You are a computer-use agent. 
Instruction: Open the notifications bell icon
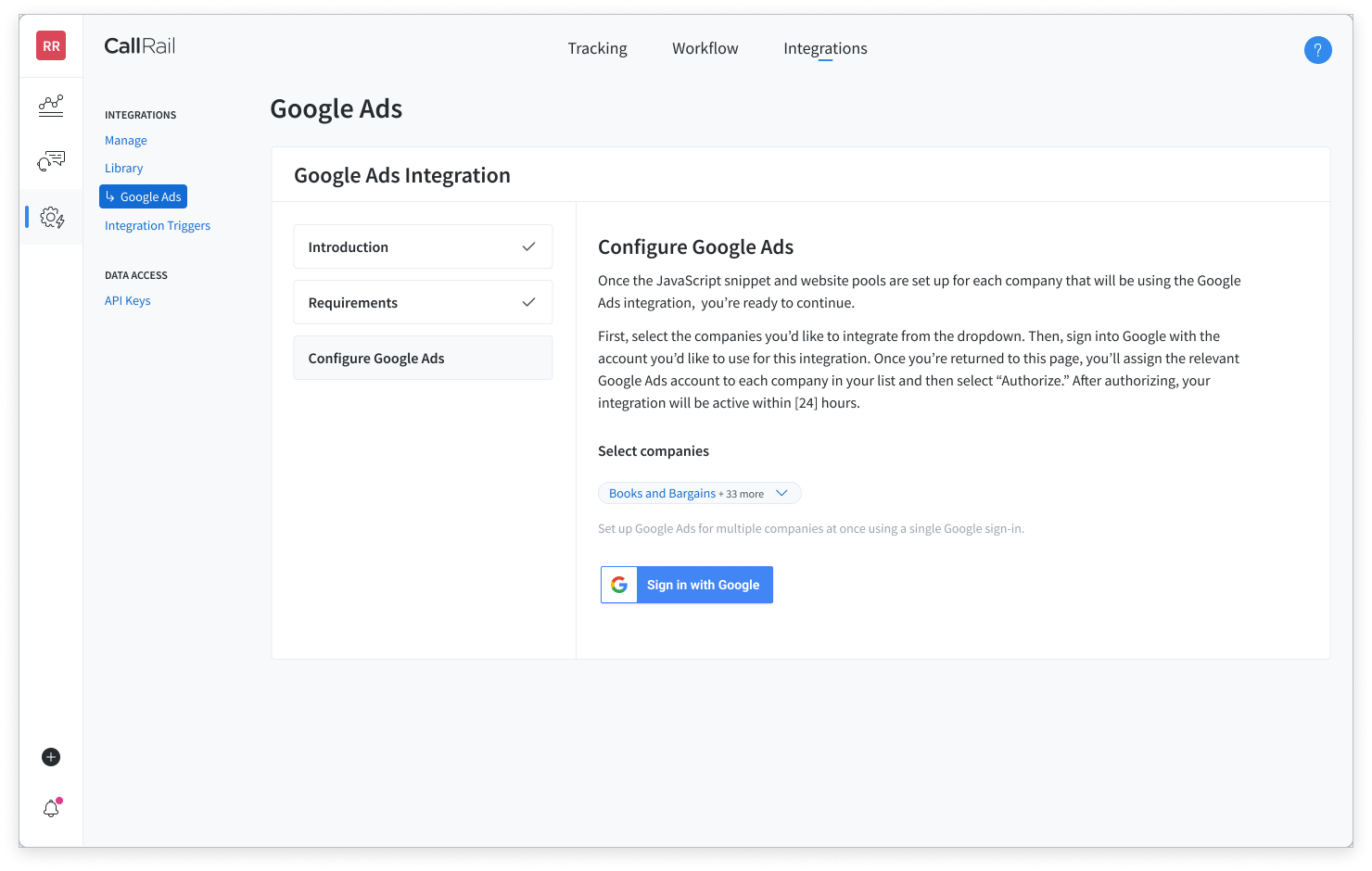(x=52, y=807)
